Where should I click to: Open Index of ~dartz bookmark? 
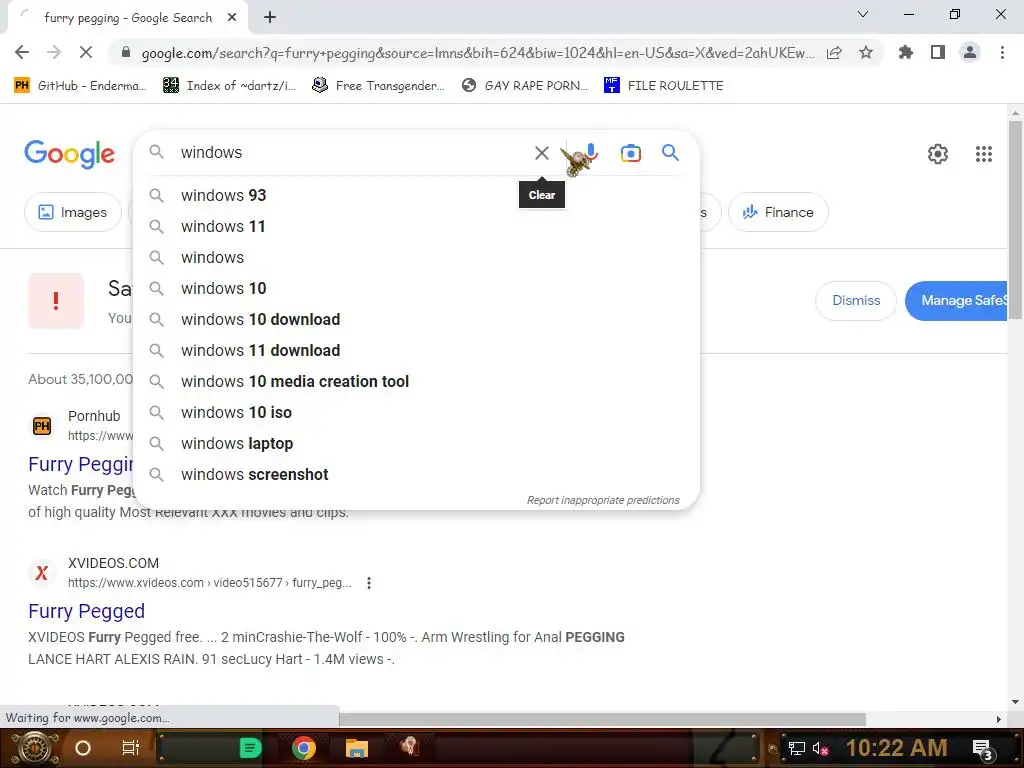pyautogui.click(x=230, y=86)
